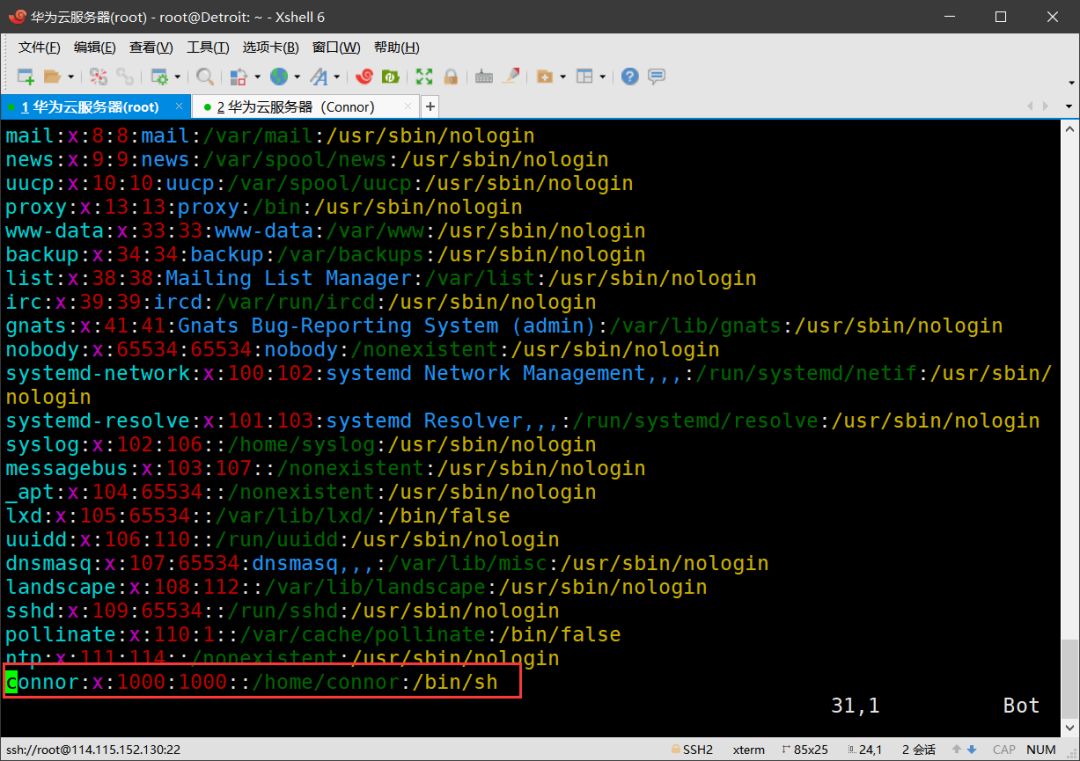Click the ssh://root@114.115.152.130:22 status text

(x=93, y=749)
